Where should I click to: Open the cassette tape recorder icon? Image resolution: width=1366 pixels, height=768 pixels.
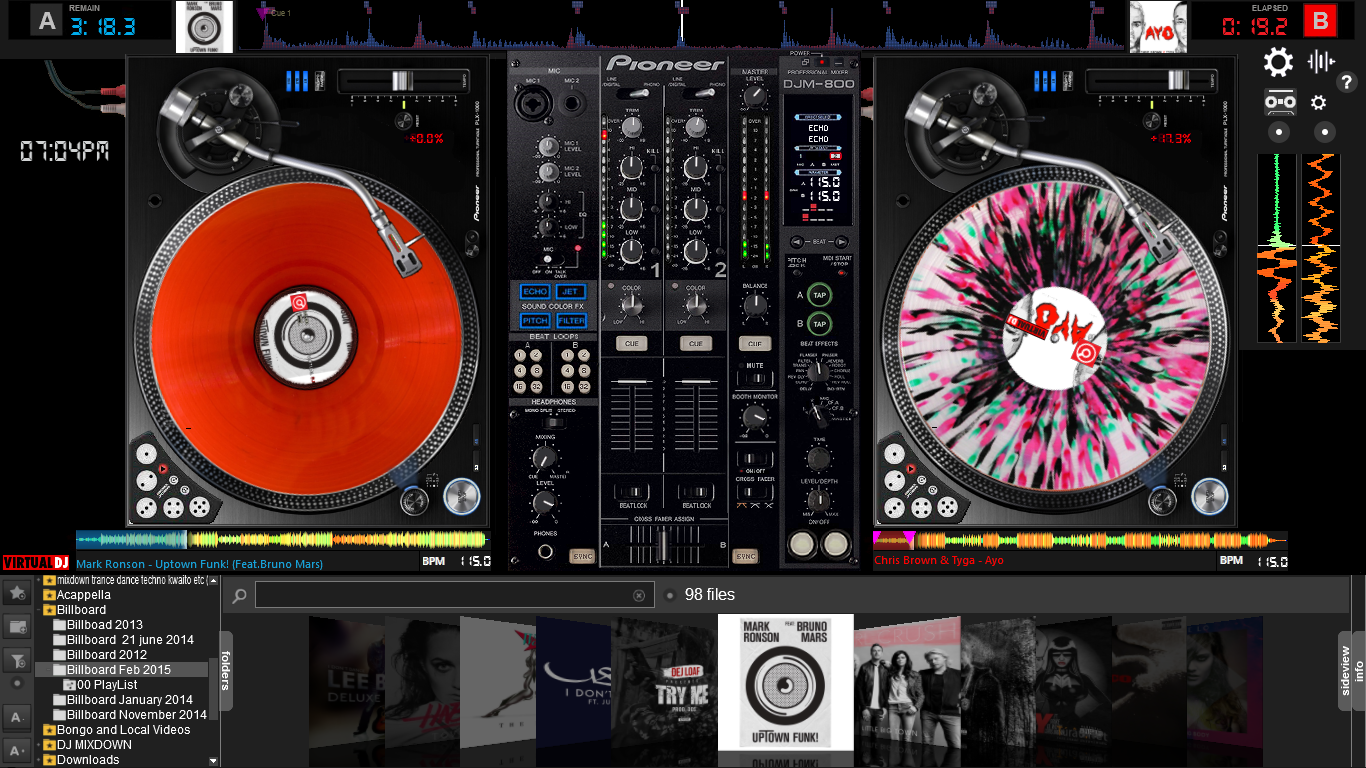click(1281, 102)
